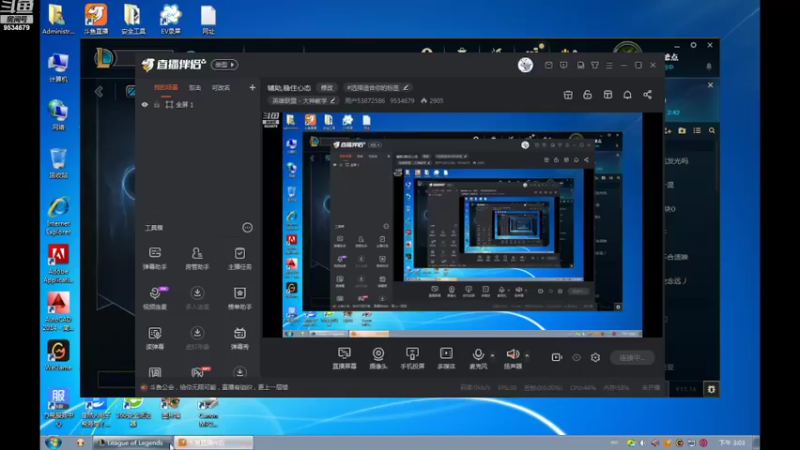Expand the microphone options arrow
Image resolution: width=800 pixels, height=450 pixels.
tap(492, 355)
